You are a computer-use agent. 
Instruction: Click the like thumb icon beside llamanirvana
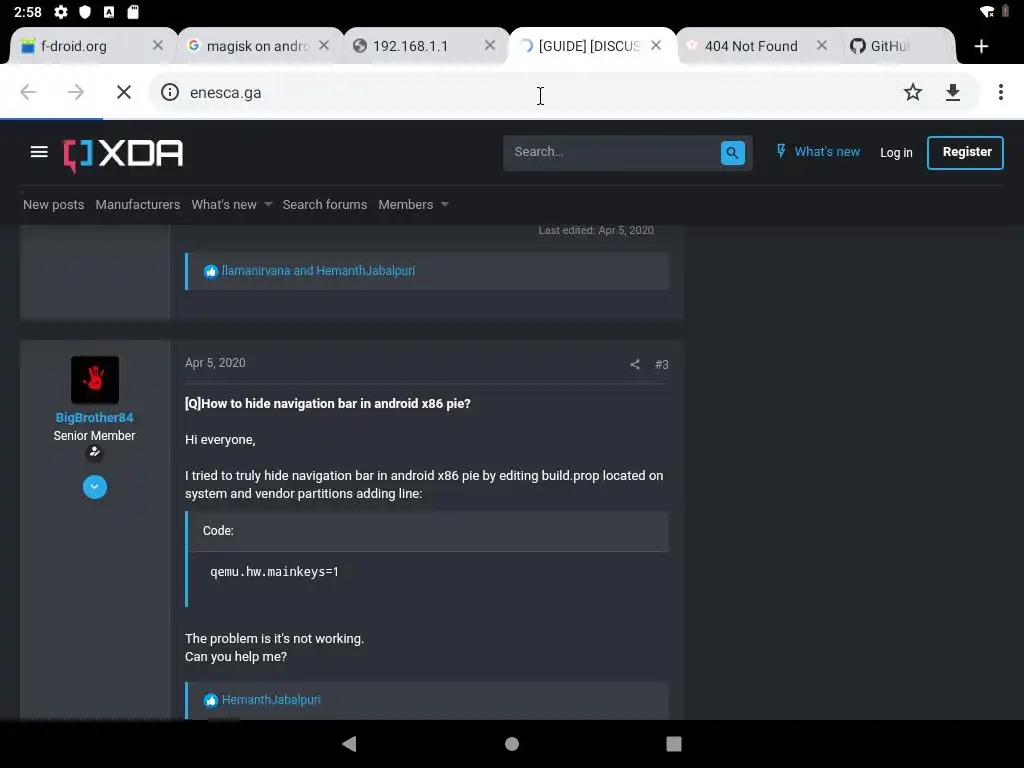(210, 272)
